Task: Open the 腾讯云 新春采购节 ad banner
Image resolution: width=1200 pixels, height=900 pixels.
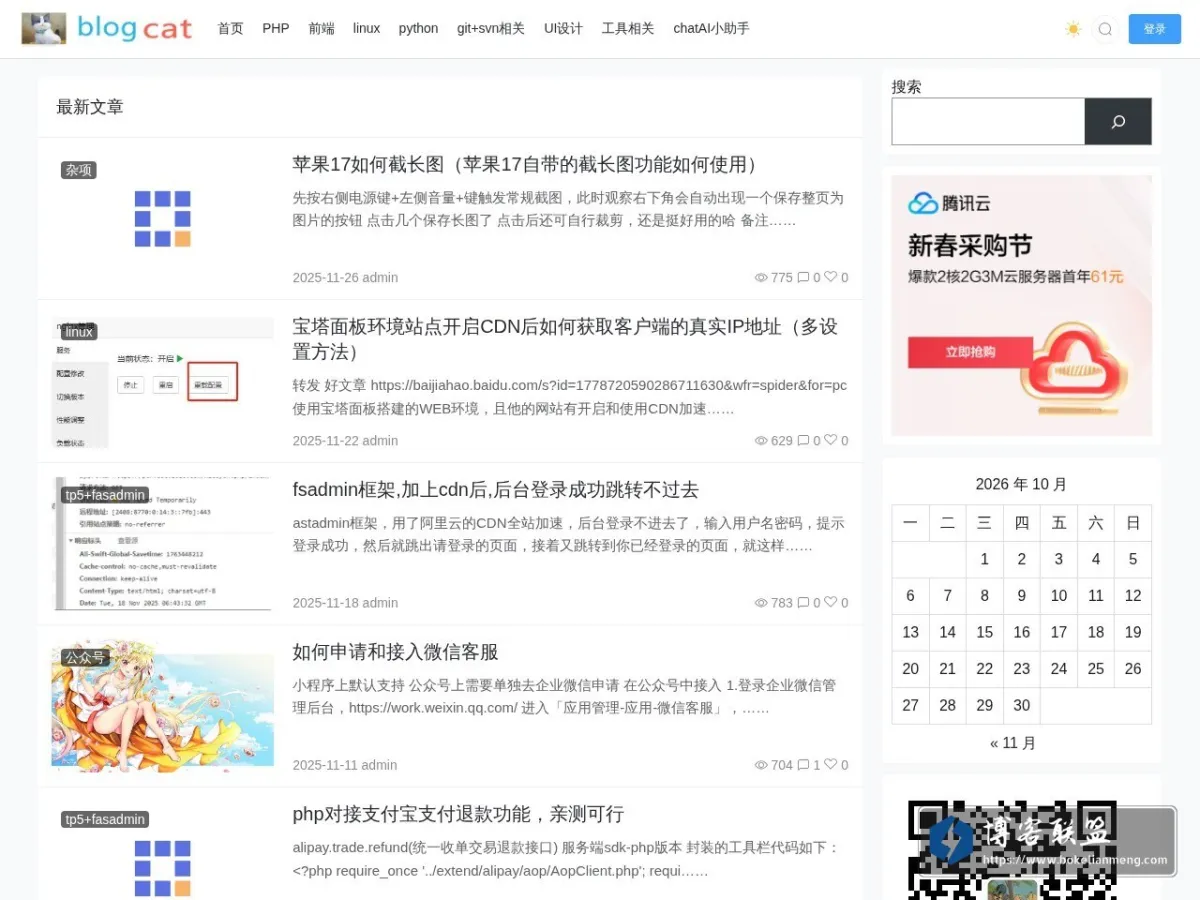Action: click(1021, 305)
